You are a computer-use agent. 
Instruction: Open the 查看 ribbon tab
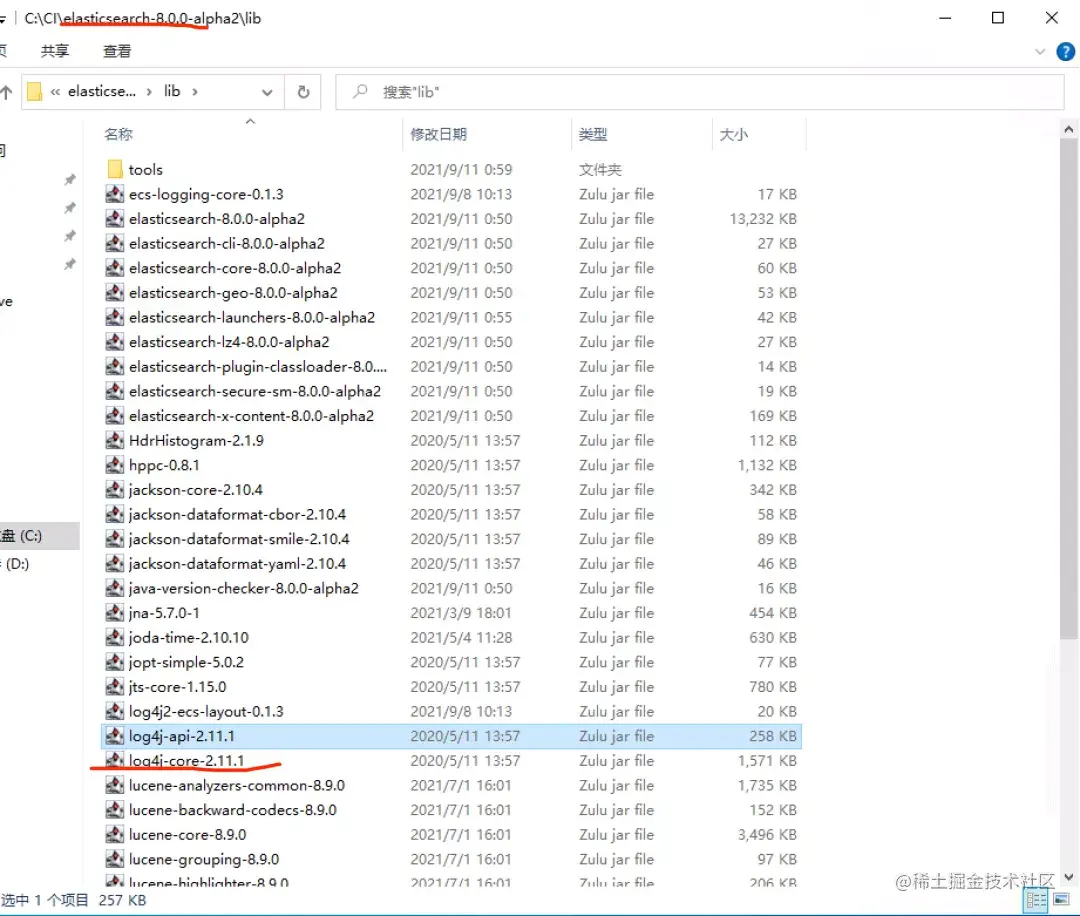(117, 51)
